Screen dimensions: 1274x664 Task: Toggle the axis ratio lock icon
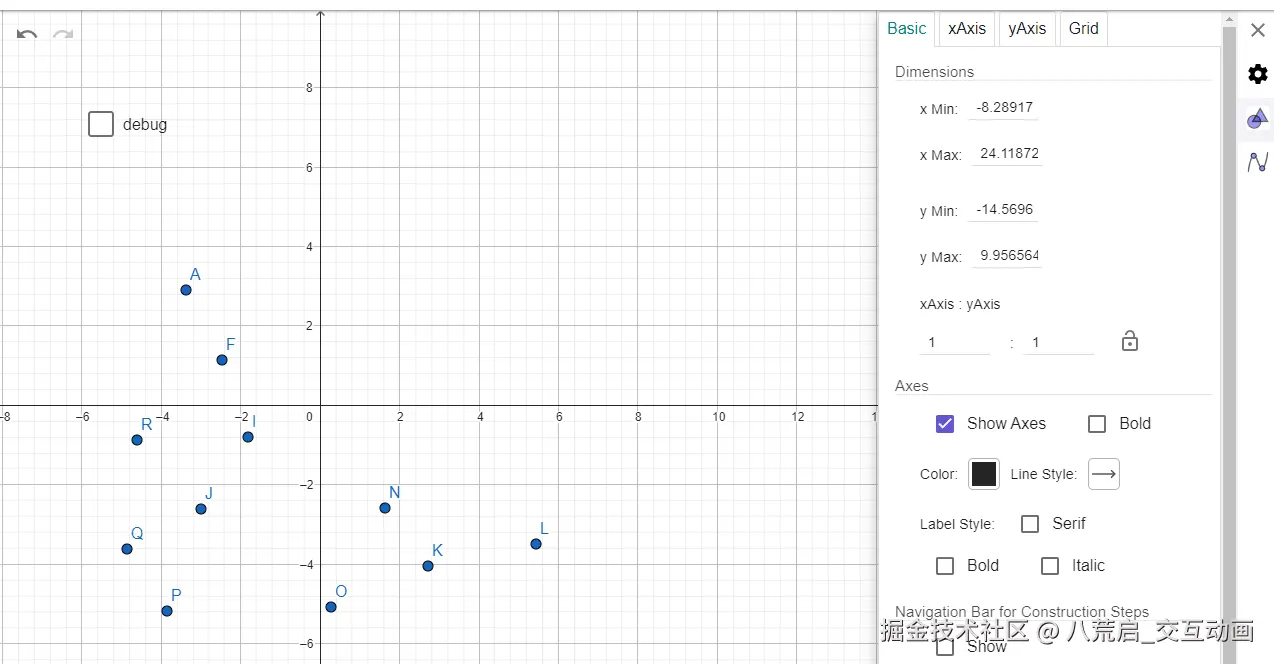pos(1130,341)
